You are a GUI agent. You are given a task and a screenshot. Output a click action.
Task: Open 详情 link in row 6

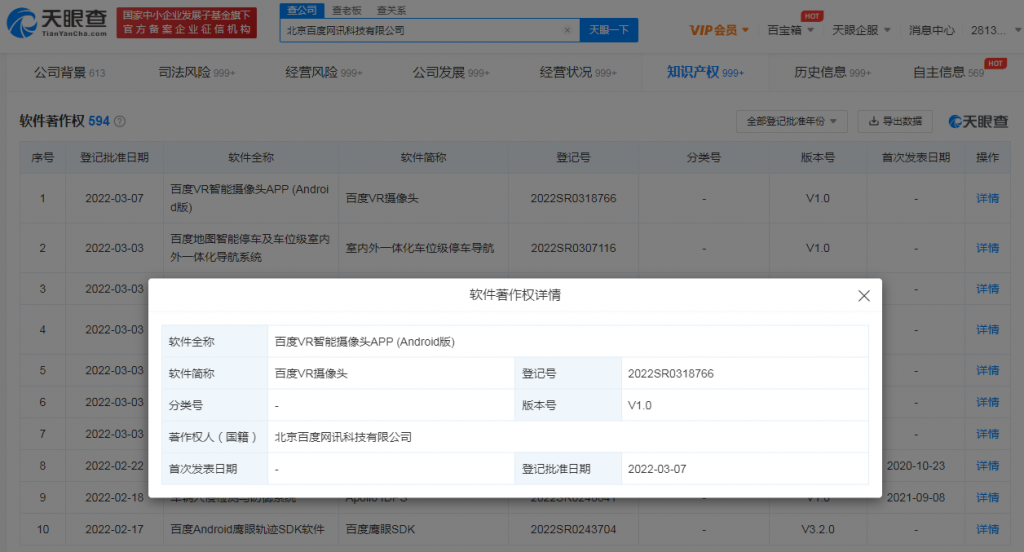[987, 402]
